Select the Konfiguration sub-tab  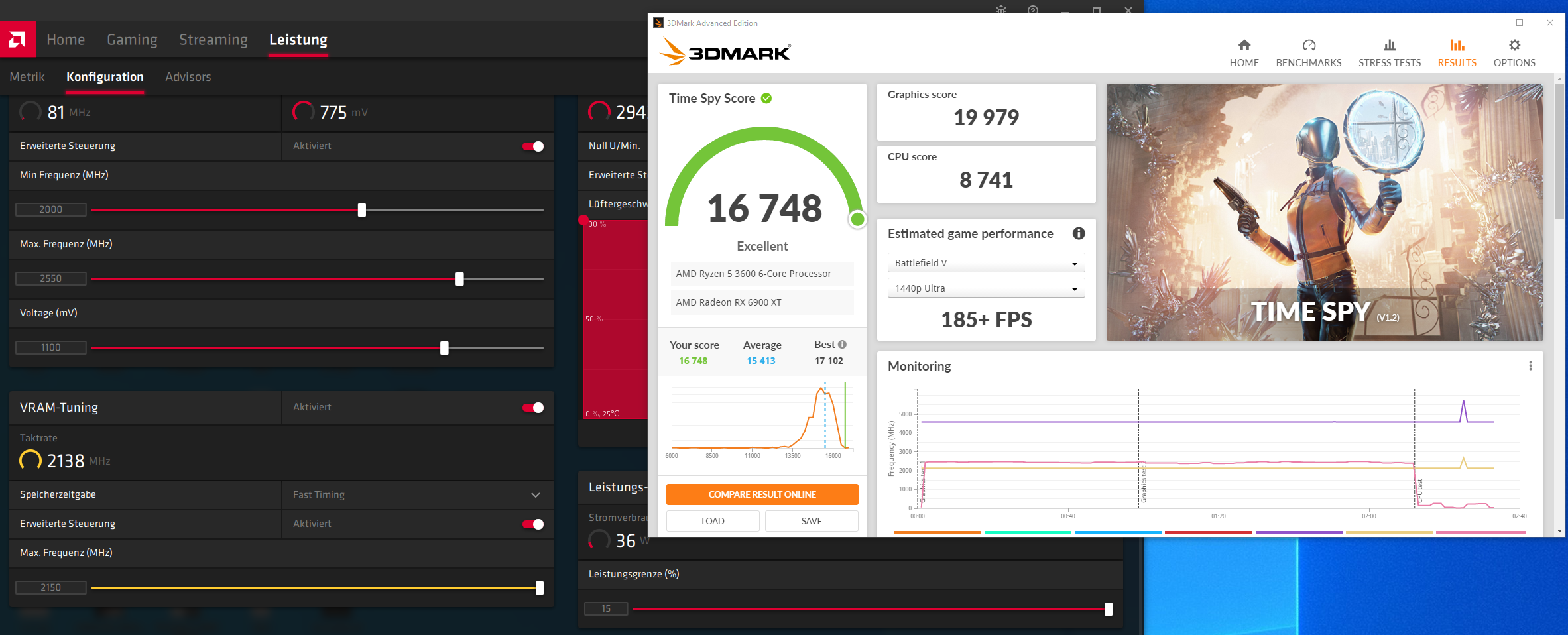click(x=105, y=77)
